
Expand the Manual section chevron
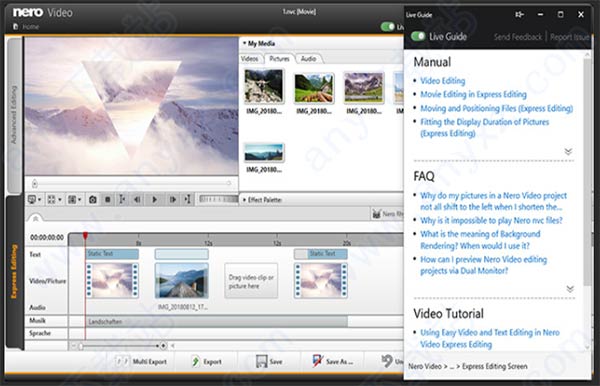[568, 151]
